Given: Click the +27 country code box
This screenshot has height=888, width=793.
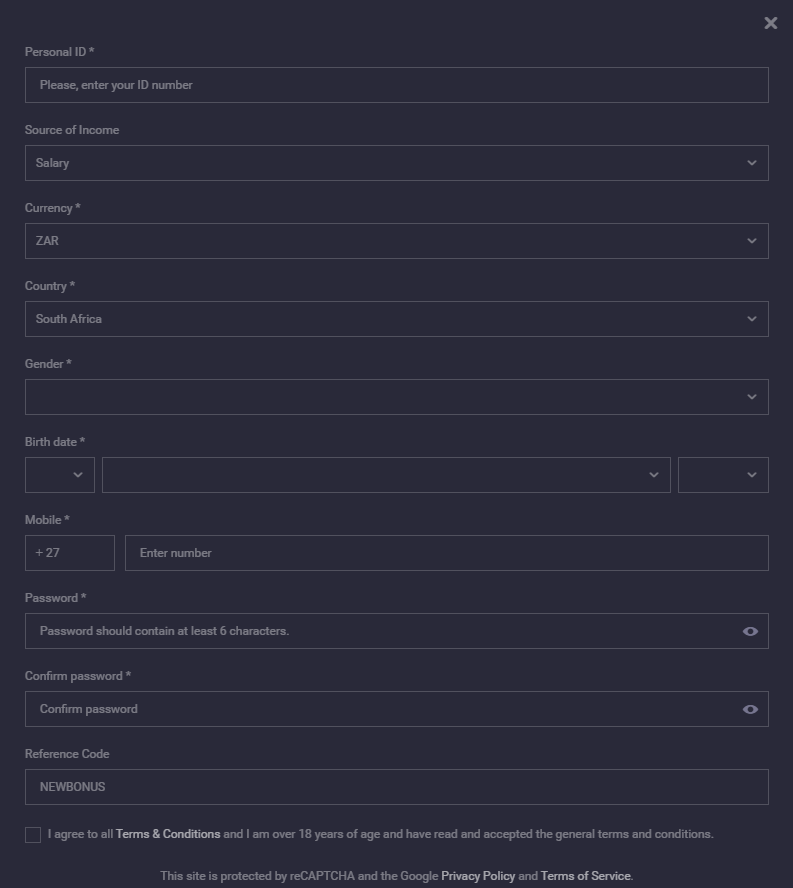Looking at the screenshot, I should (70, 553).
